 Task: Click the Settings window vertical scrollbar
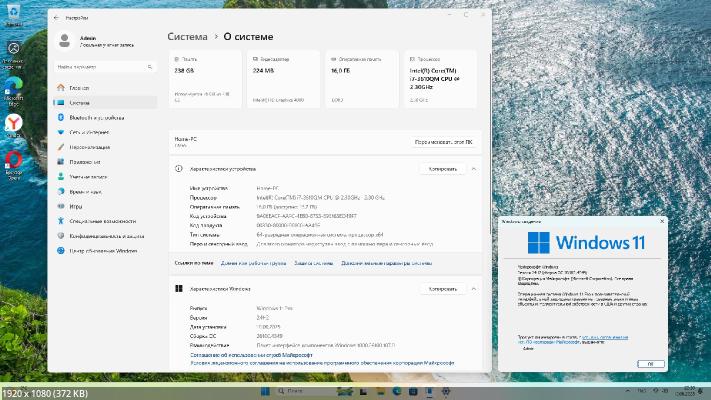point(490,145)
